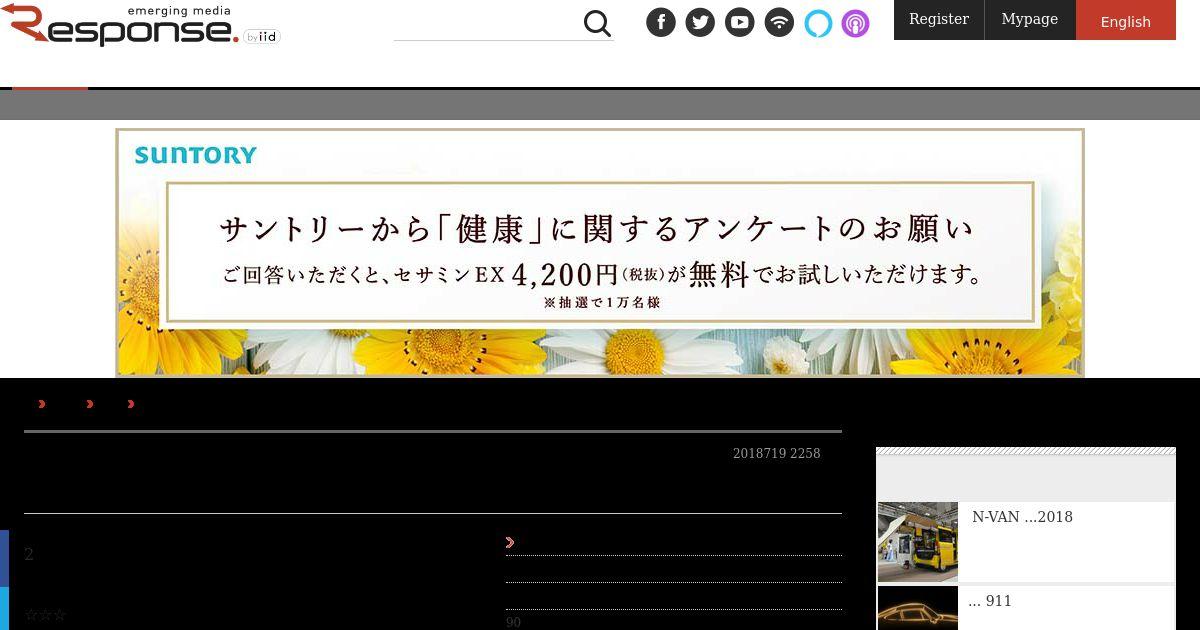Click the Suntory logo in the banner
The height and width of the screenshot is (630, 1200).
(x=196, y=155)
